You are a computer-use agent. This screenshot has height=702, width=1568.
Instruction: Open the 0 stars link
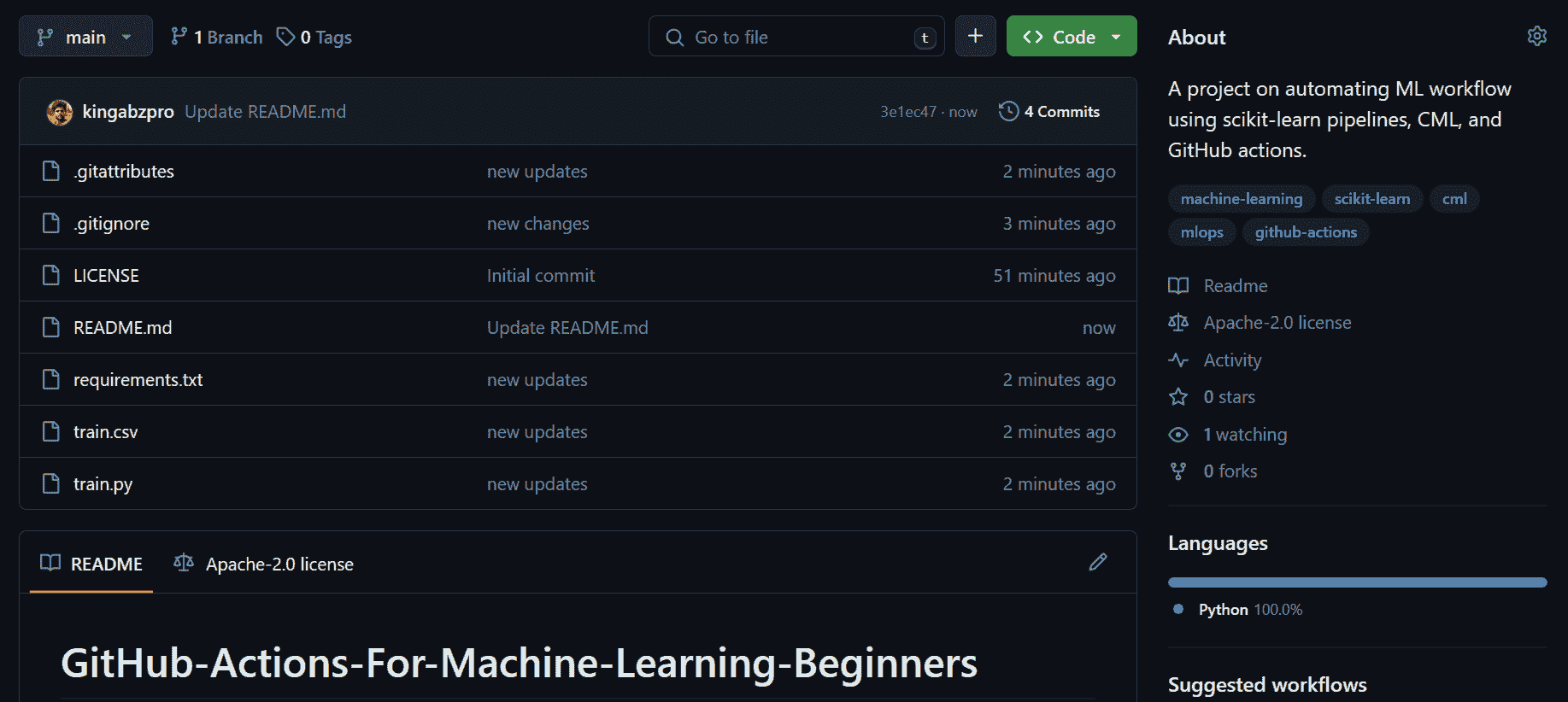(x=1229, y=397)
